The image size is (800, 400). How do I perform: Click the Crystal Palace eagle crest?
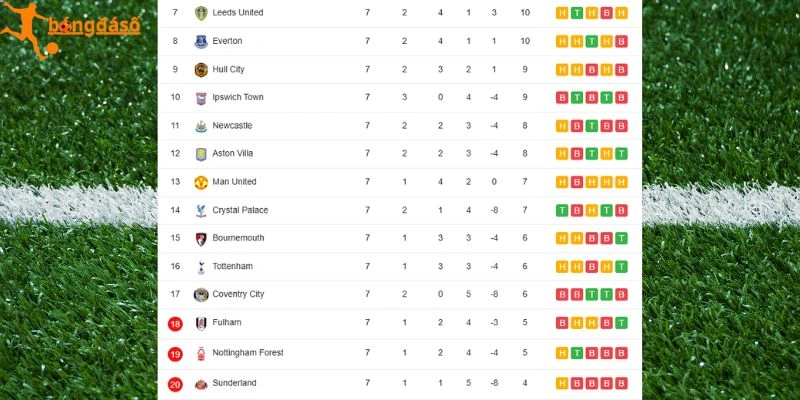pyautogui.click(x=201, y=210)
